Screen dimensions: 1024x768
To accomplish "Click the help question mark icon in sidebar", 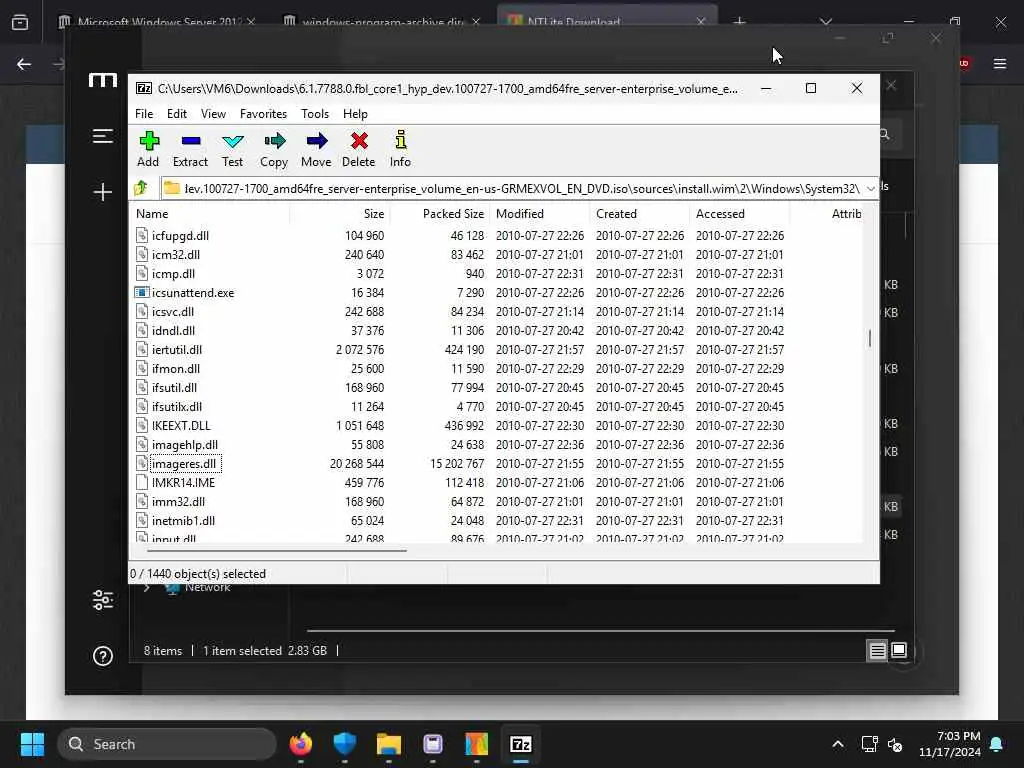I will (103, 656).
